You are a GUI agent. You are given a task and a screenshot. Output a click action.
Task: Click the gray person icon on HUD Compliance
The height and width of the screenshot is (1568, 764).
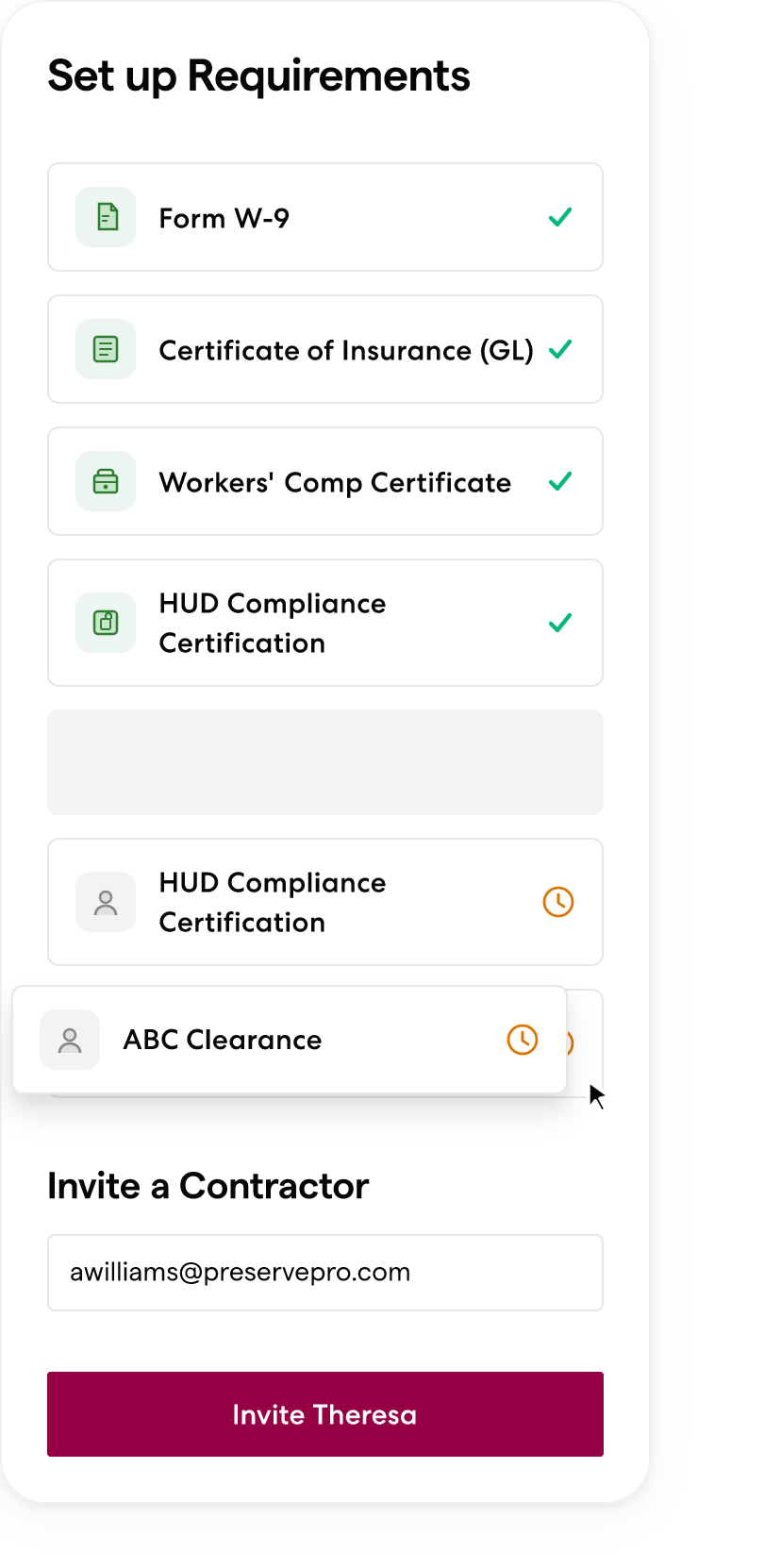tap(106, 902)
